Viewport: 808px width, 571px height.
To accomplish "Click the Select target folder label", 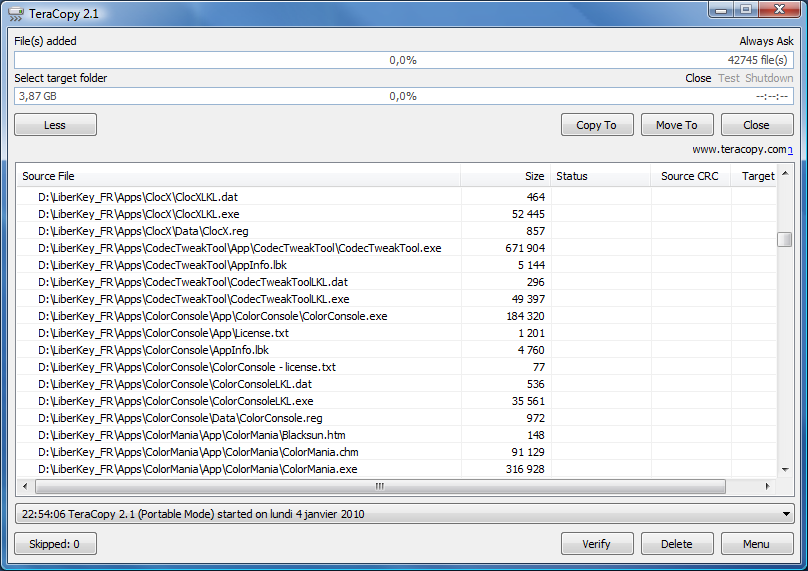I will click(x=61, y=78).
